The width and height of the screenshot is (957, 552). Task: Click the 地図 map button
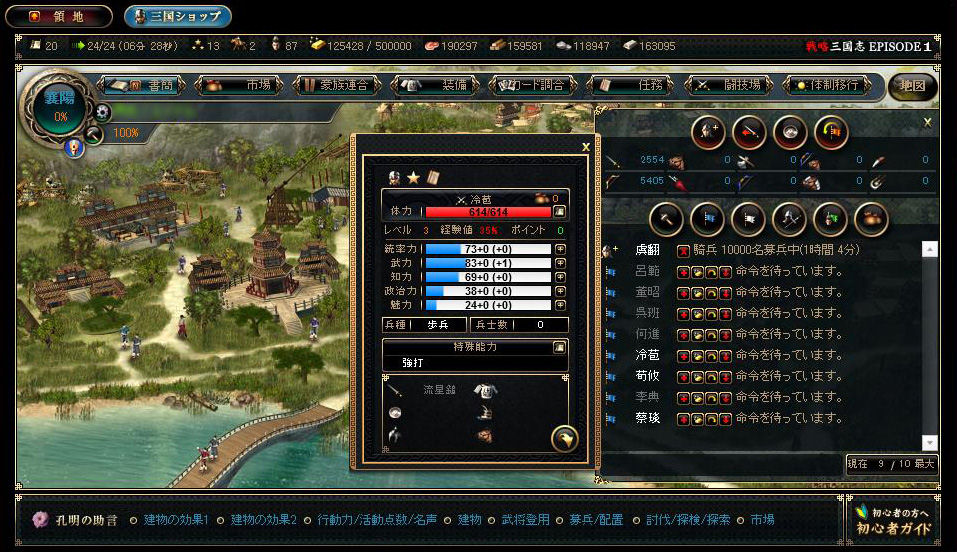pyautogui.click(x=912, y=86)
